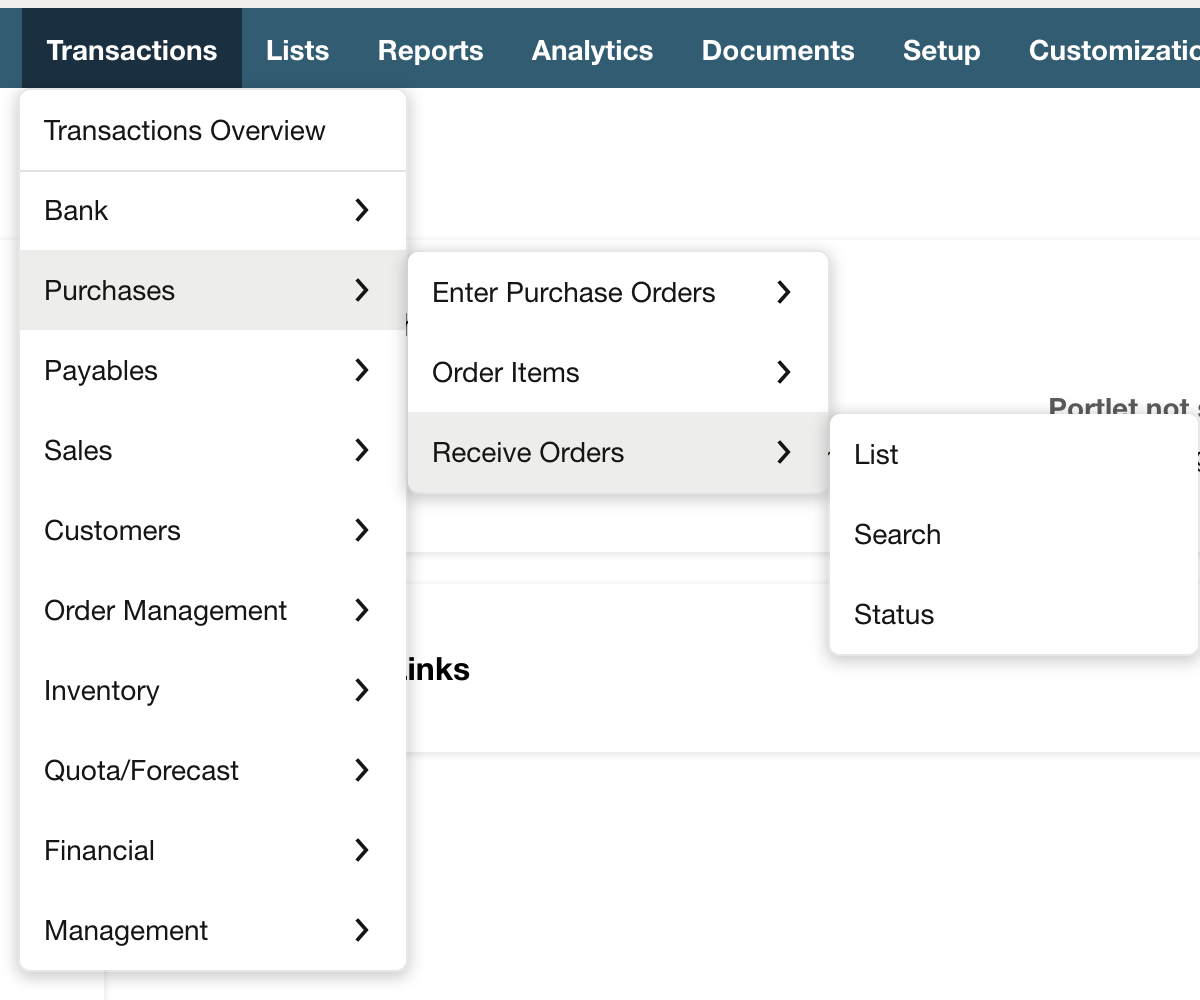The width and height of the screenshot is (1200, 1000).
Task: Click the chevron next to Payables
Action: [362, 370]
